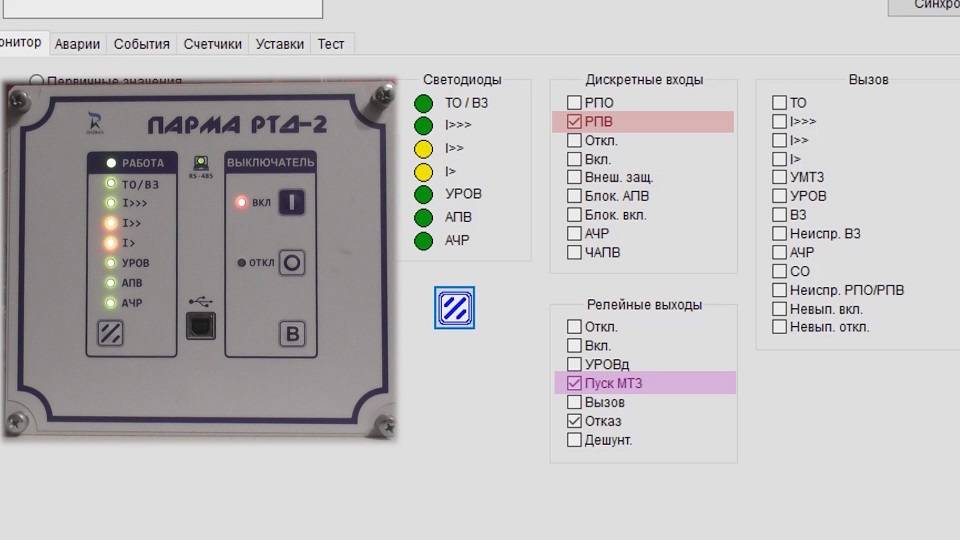This screenshot has width=960, height=540.
Task: Select the Монитор tab
Action: point(22,42)
